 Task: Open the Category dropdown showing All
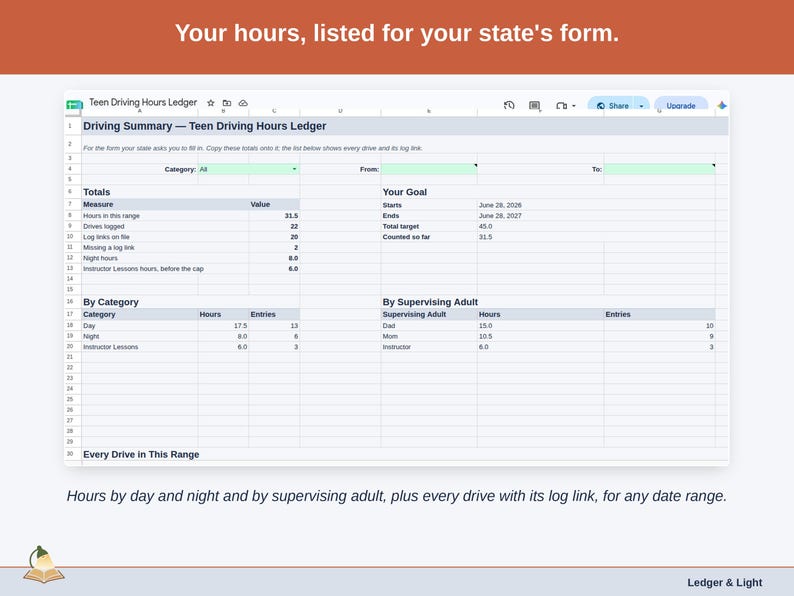pyautogui.click(x=248, y=169)
